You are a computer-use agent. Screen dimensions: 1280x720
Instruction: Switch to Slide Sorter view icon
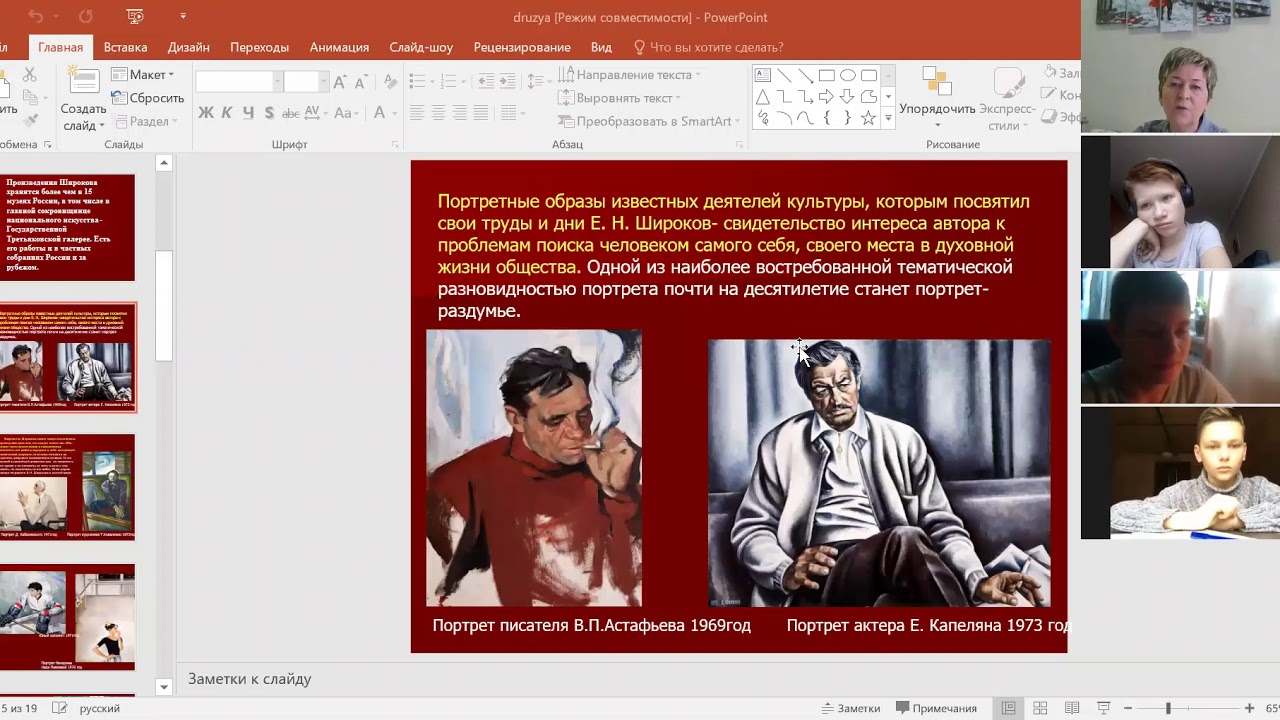click(x=1040, y=708)
